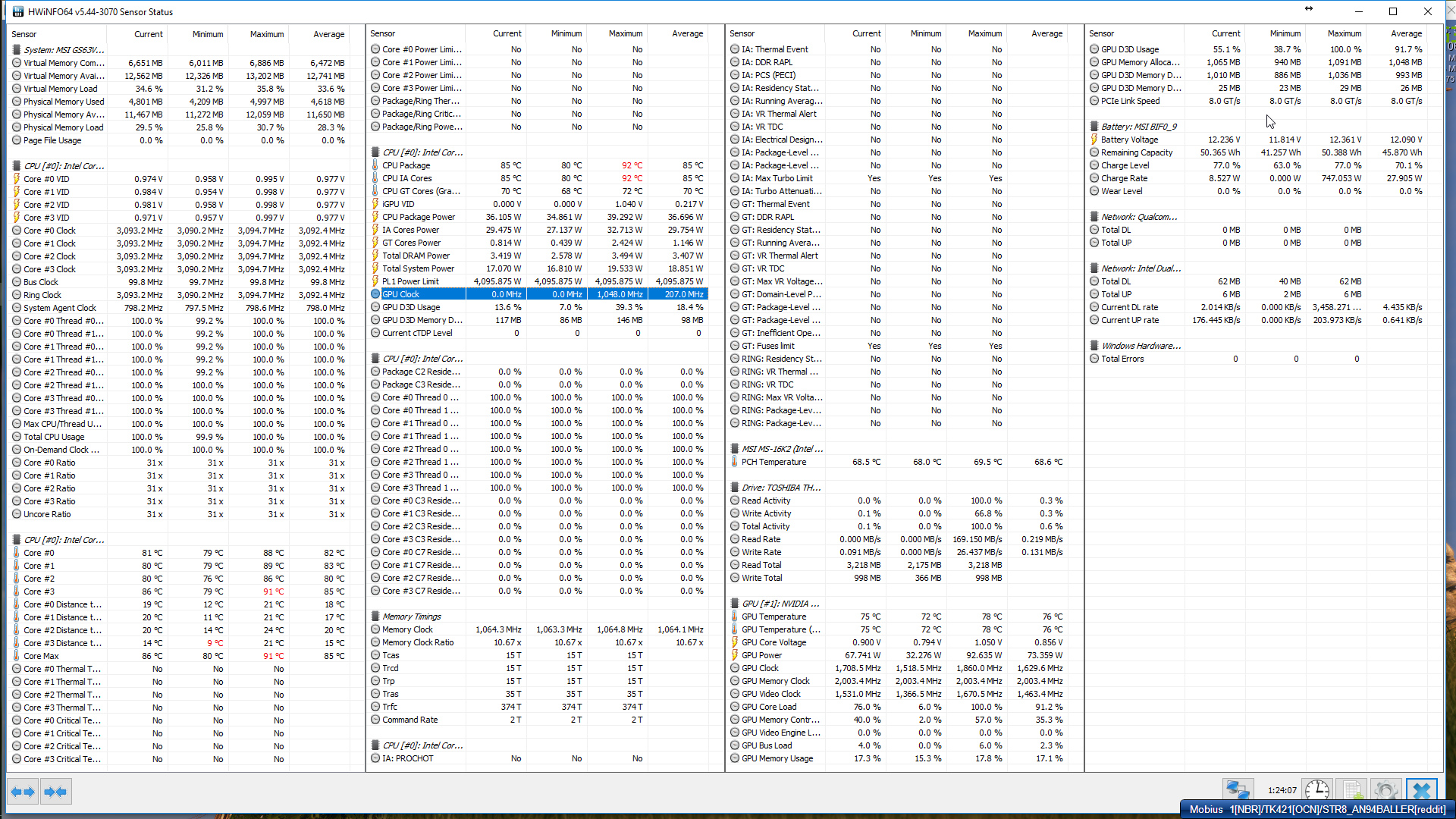Image resolution: width=1456 pixels, height=819 pixels.
Task: Start logging with the sheet-plus icon
Action: (x=1351, y=790)
